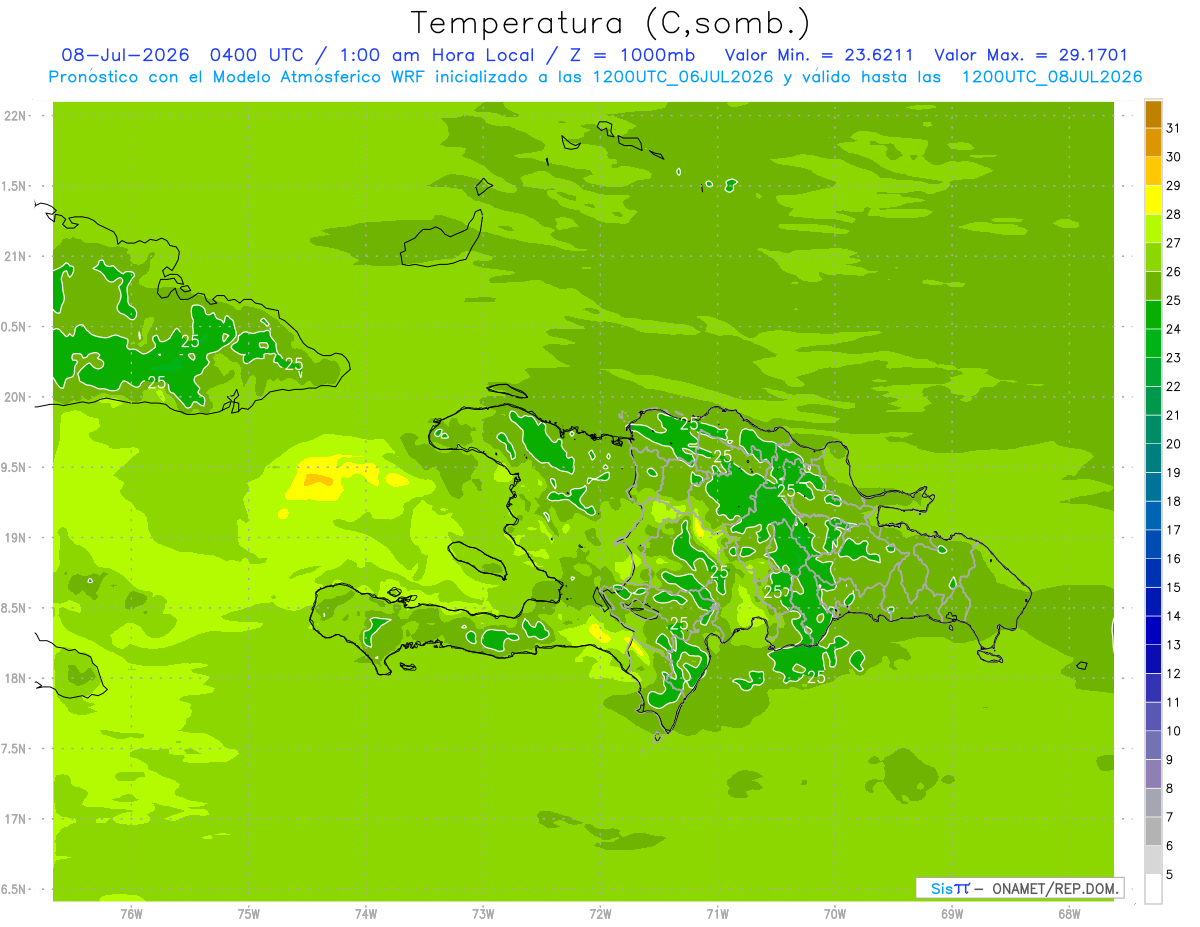This screenshot has height=927, width=1200.
Task: Click the orange hot spot in the yellow patch west of Haiti
Action: tap(319, 481)
